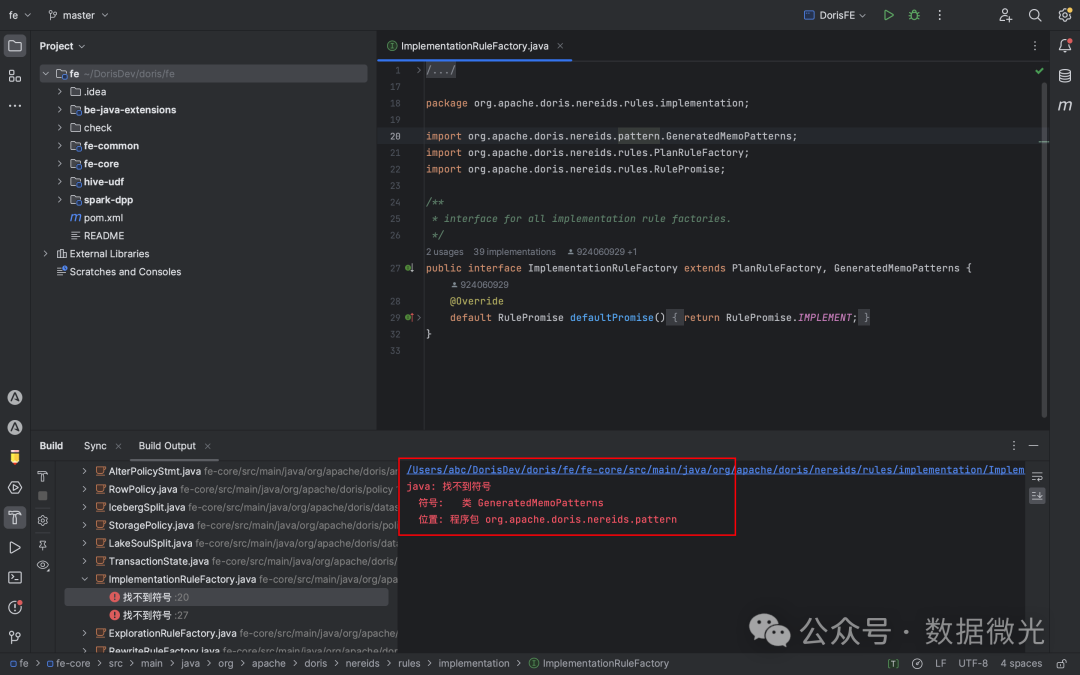
Task: Select the error row ending in :20
Action: [227, 597]
